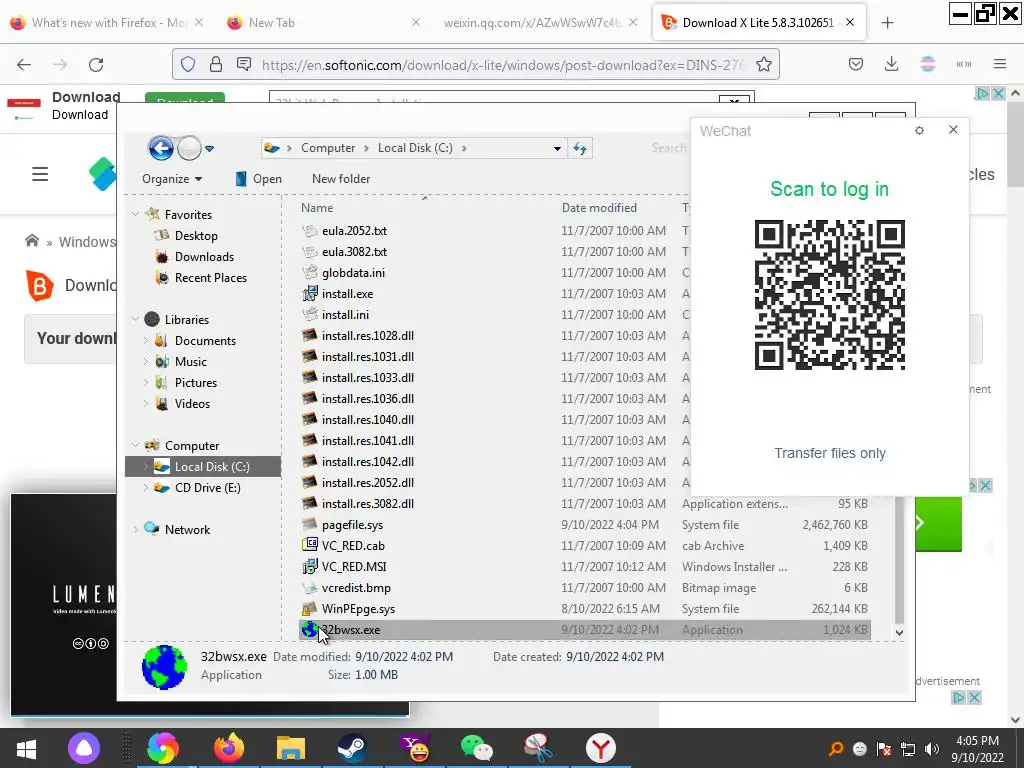Select Local Disk (C:) in navigation tree
The height and width of the screenshot is (768, 1024).
pyautogui.click(x=212, y=467)
